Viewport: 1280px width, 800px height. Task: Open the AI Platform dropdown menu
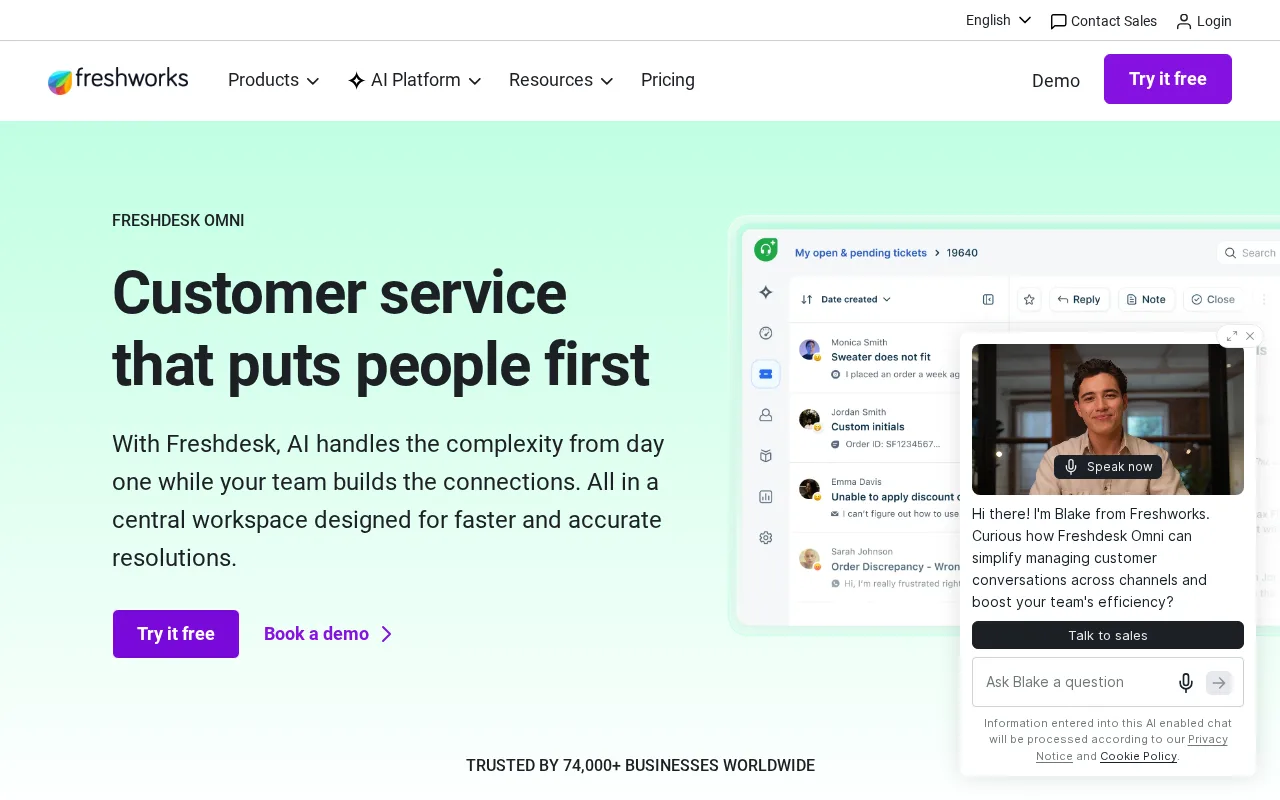point(414,80)
